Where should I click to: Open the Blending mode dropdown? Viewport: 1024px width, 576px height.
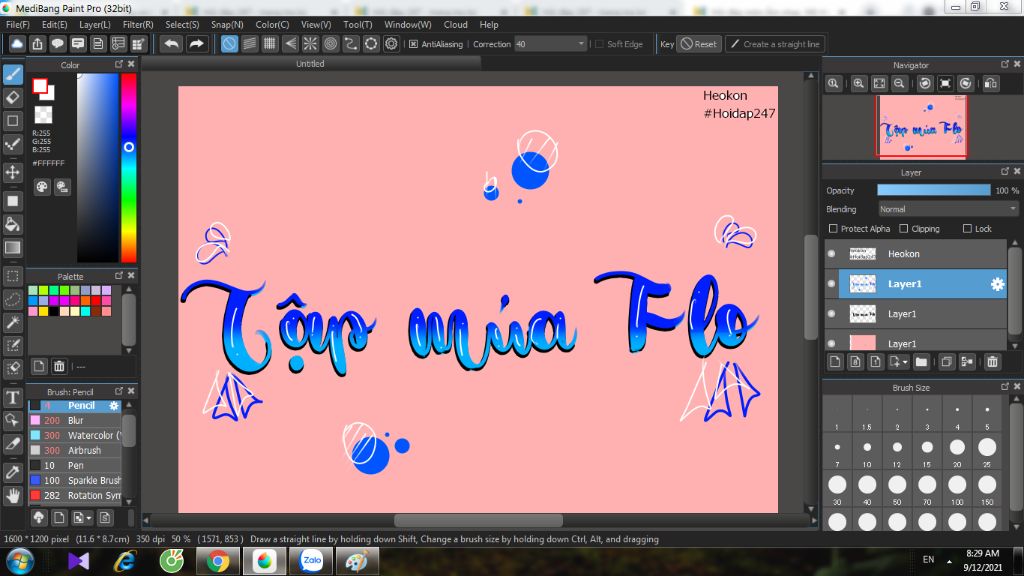pos(948,209)
